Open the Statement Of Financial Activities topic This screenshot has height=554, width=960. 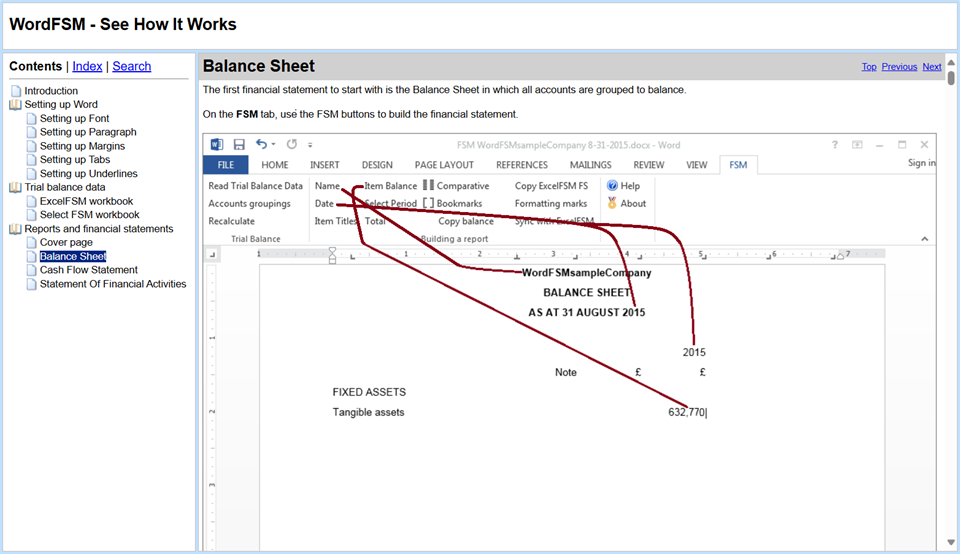[x=113, y=284]
